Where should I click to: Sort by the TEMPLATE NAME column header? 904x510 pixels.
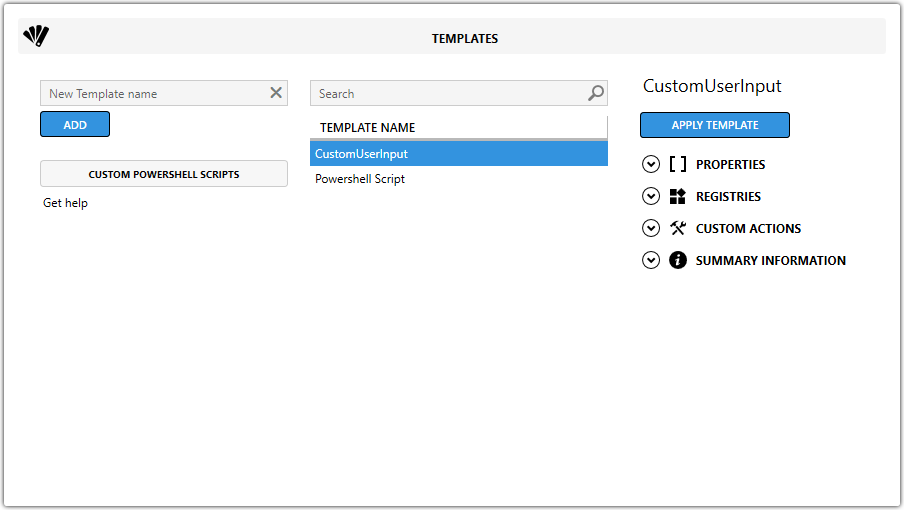[459, 127]
